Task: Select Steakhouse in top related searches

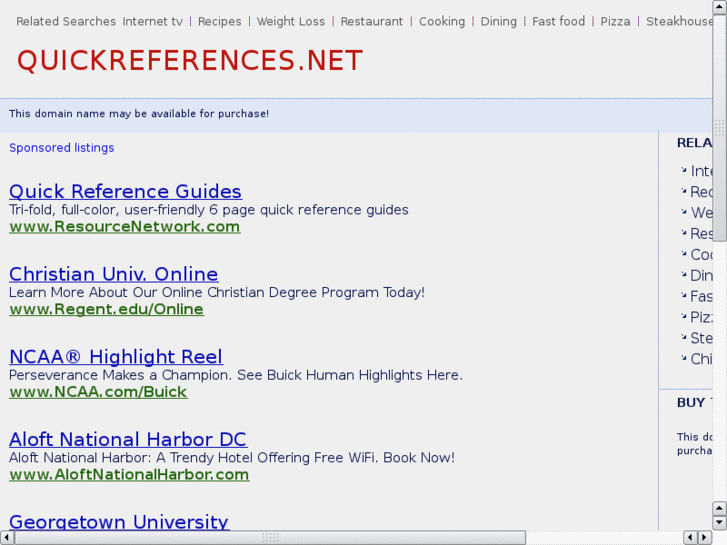Action: [x=679, y=21]
